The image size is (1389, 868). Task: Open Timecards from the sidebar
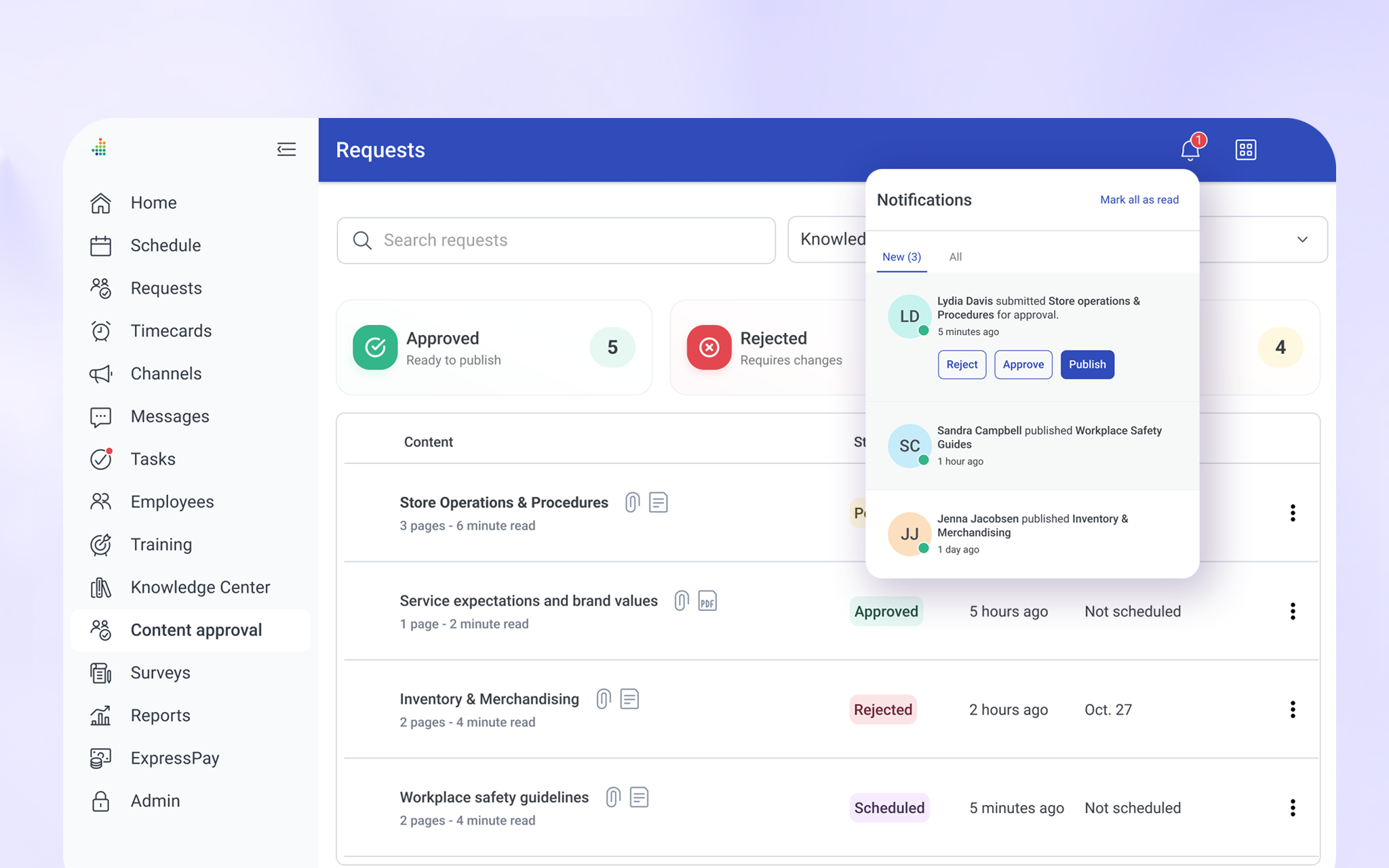[170, 331]
